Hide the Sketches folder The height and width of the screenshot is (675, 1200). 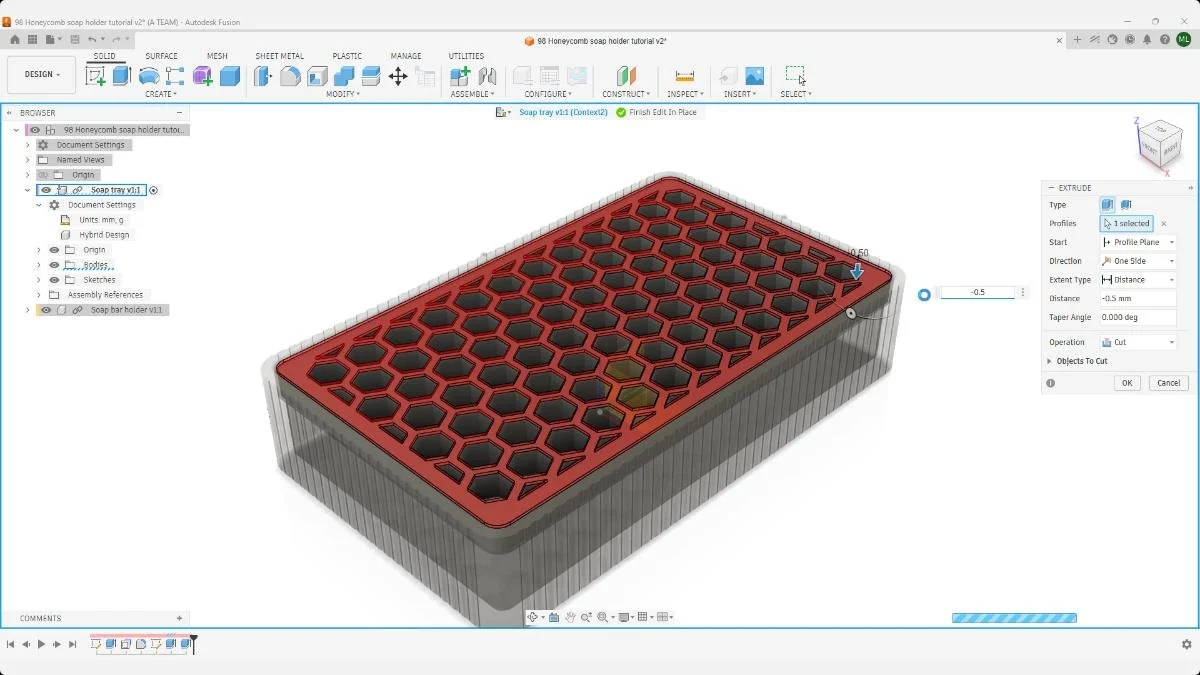point(54,280)
